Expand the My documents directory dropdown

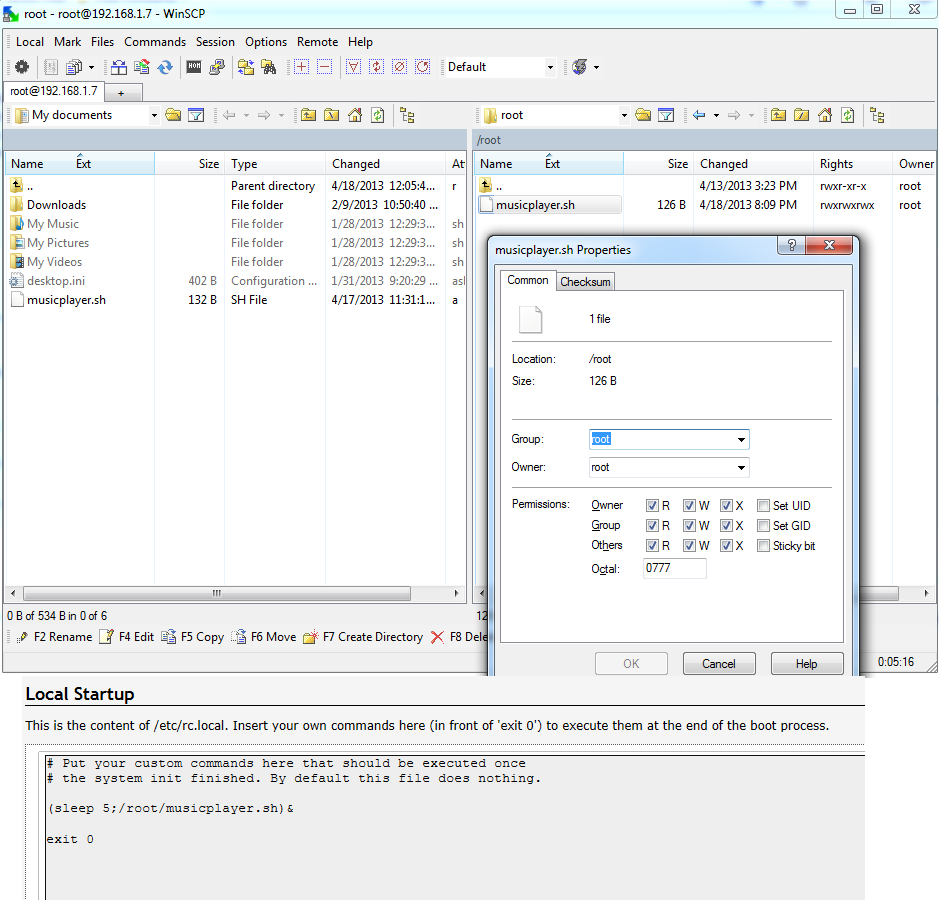pos(154,115)
